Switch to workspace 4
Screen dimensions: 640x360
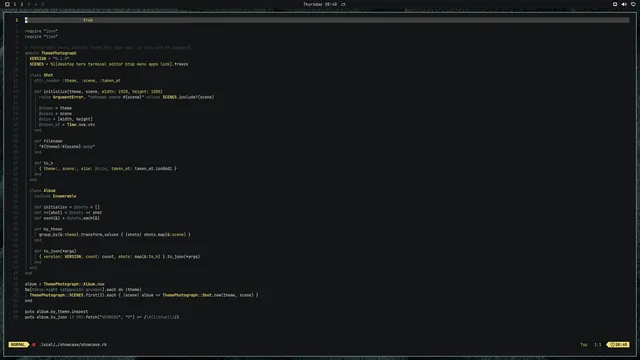pos(36,4)
